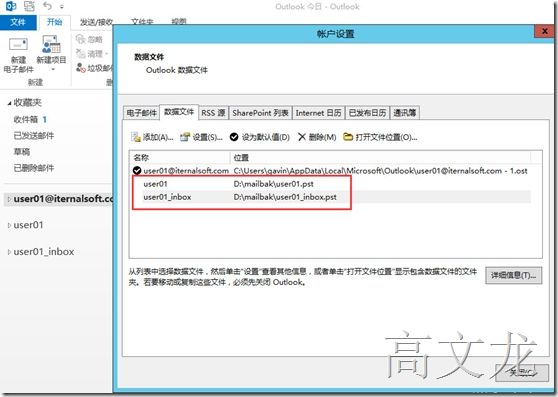Select the user01 row in data file list
The image size is (558, 397).
pos(331,184)
